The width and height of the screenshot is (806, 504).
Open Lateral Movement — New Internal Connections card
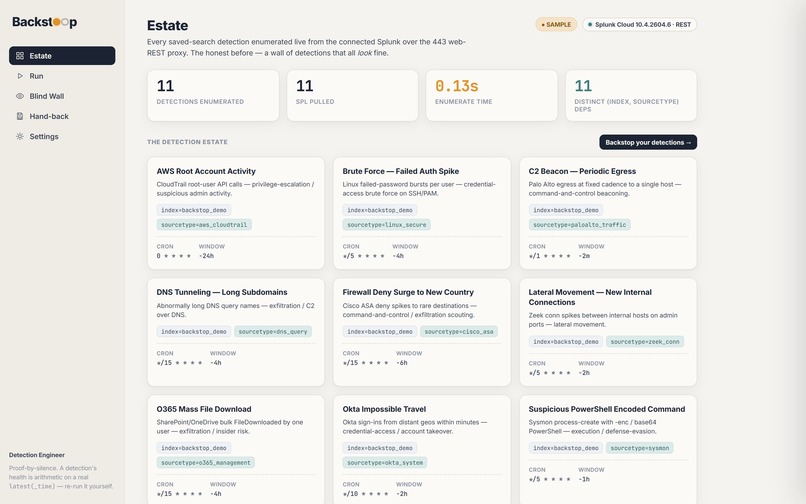tap(608, 332)
